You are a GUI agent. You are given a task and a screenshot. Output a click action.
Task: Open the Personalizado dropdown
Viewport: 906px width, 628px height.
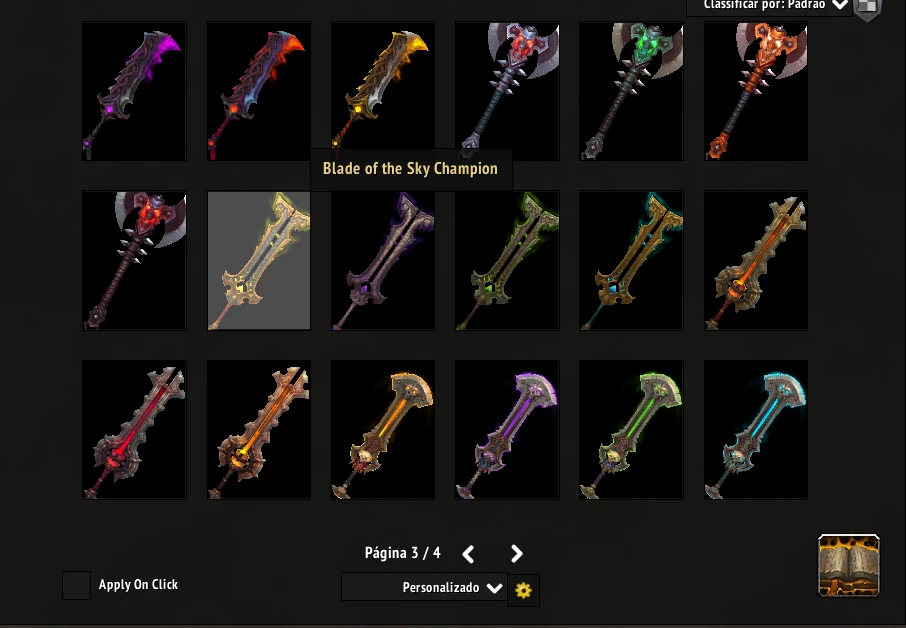pyautogui.click(x=424, y=587)
